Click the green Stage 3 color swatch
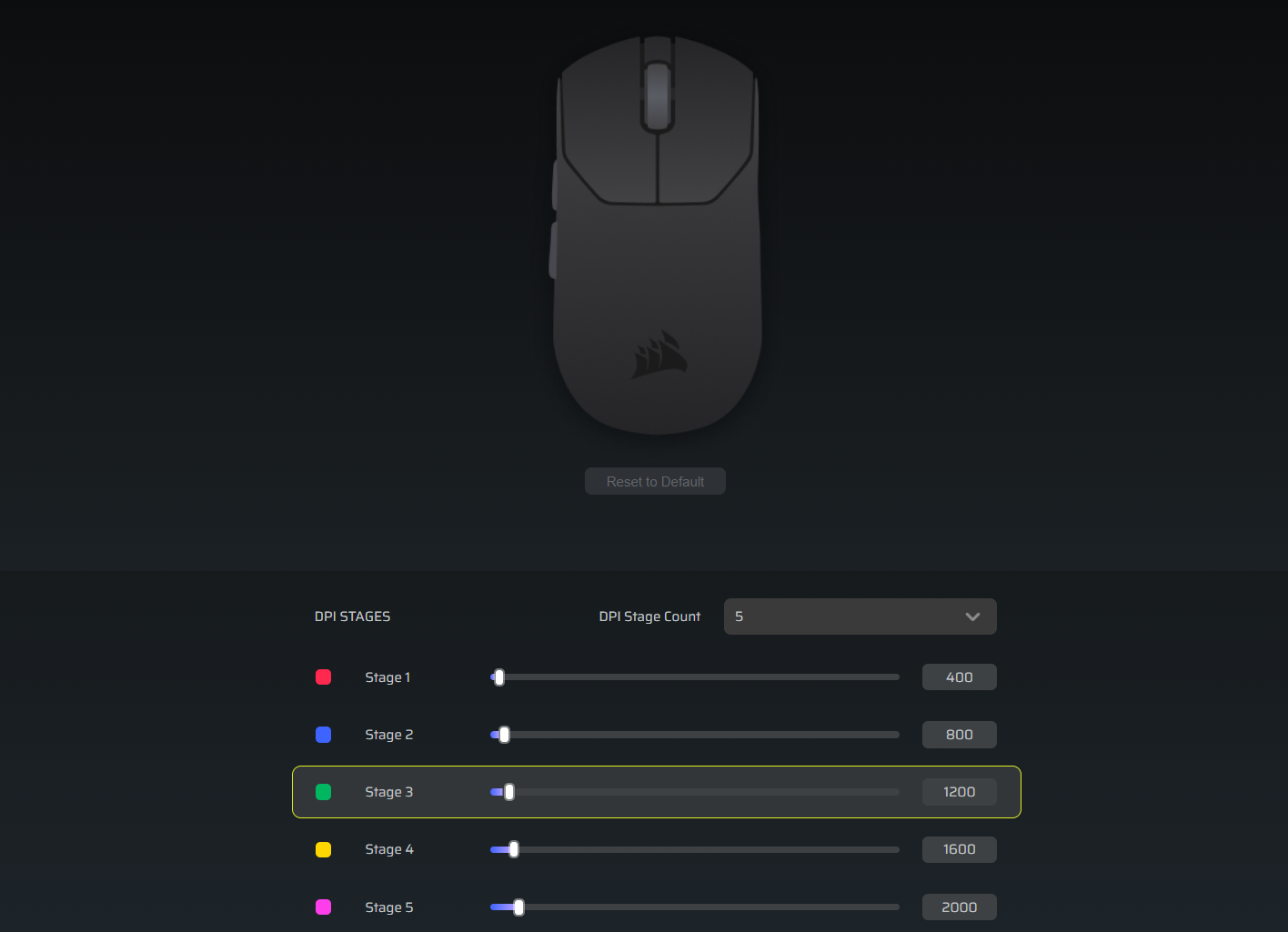1288x932 pixels. [323, 792]
